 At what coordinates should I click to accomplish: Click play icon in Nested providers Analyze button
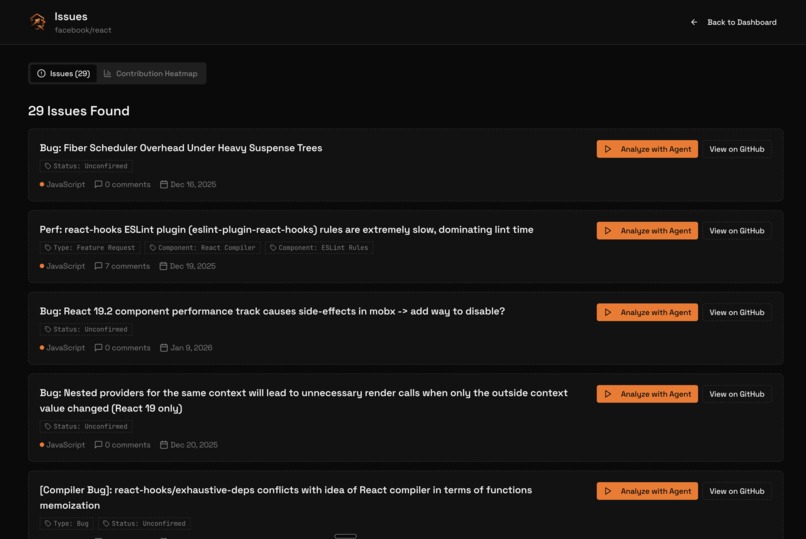click(x=608, y=394)
